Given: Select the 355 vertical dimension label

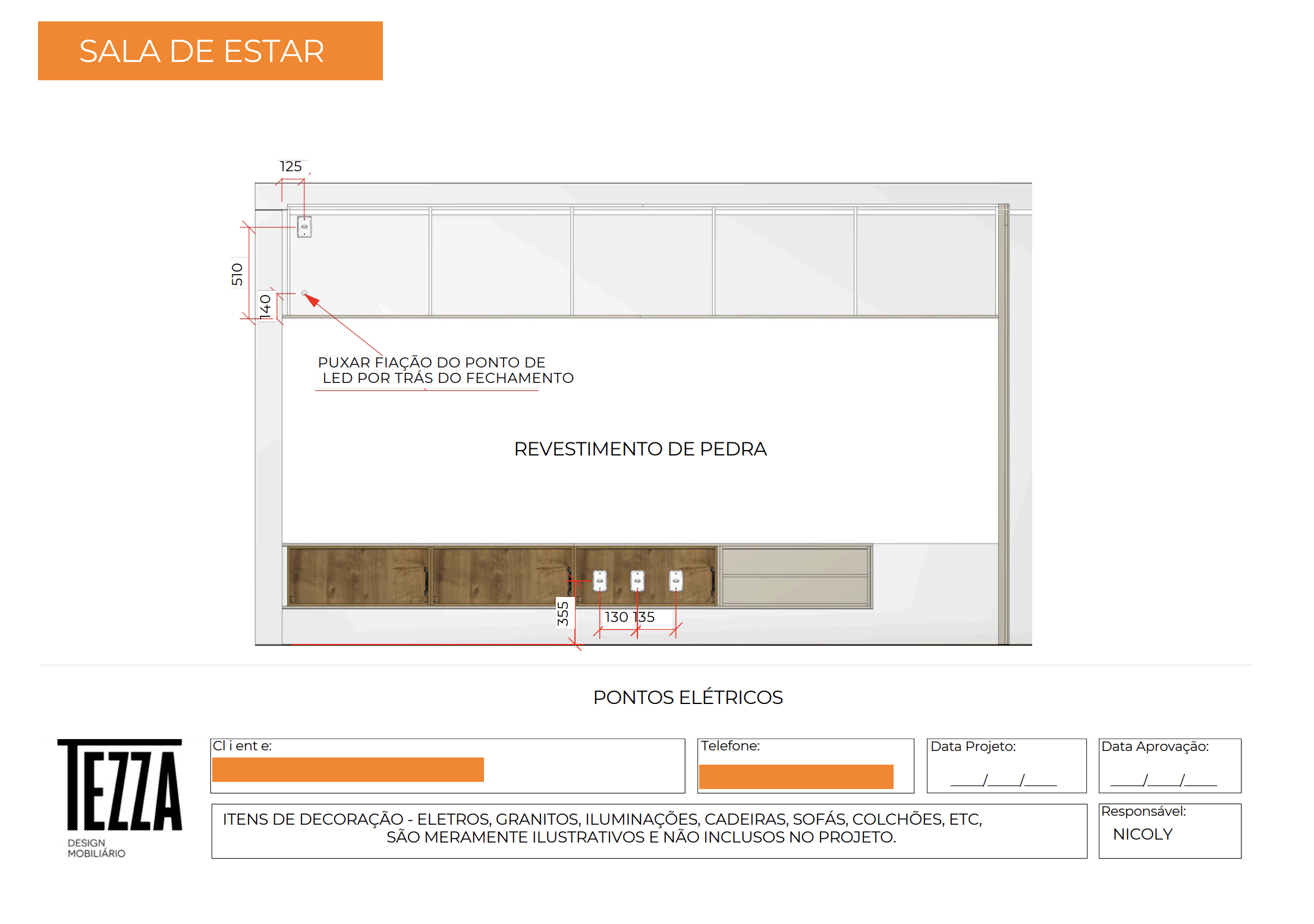Looking at the screenshot, I should click(x=562, y=614).
